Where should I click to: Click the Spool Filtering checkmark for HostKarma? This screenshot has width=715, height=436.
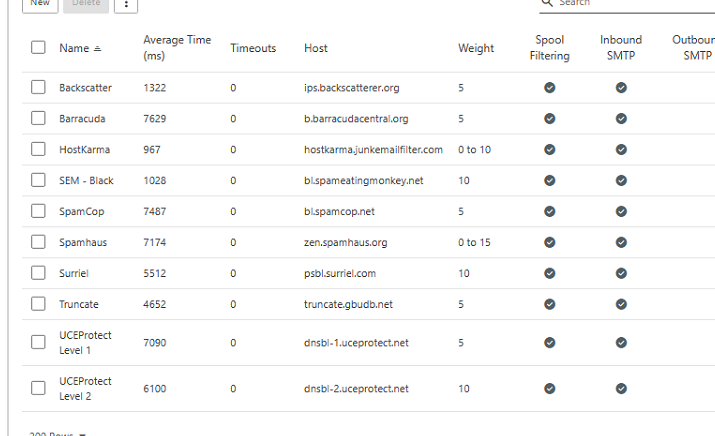(549, 150)
